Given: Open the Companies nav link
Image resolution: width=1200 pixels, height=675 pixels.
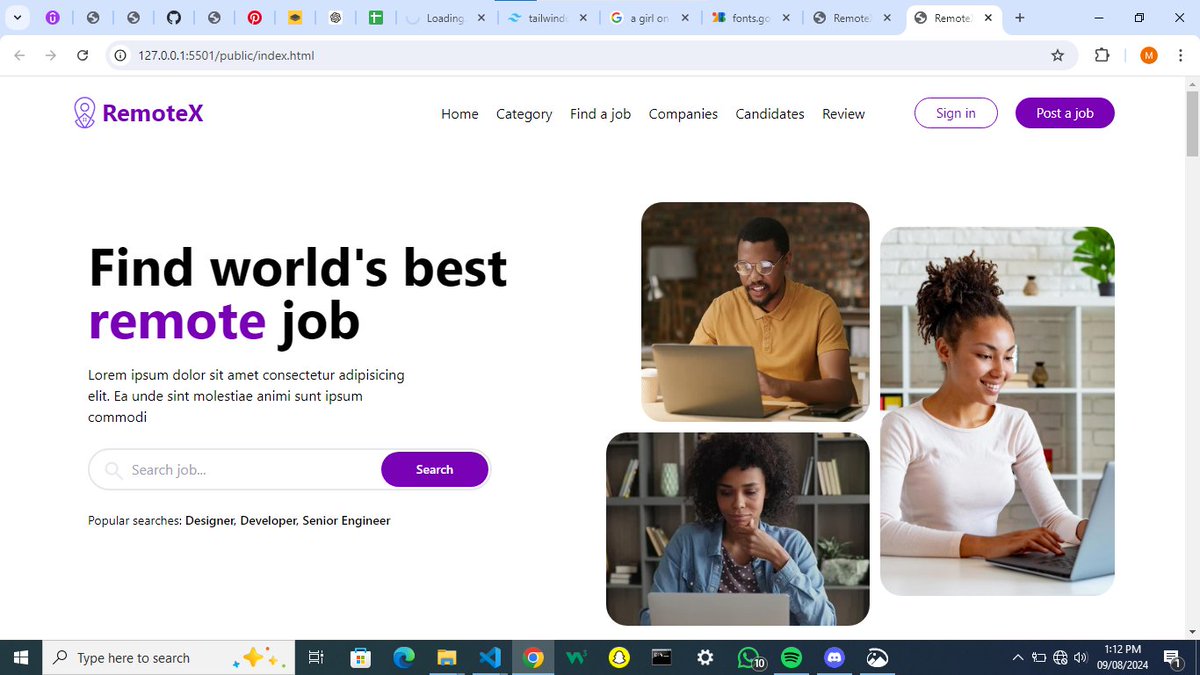Looking at the screenshot, I should [x=683, y=114].
